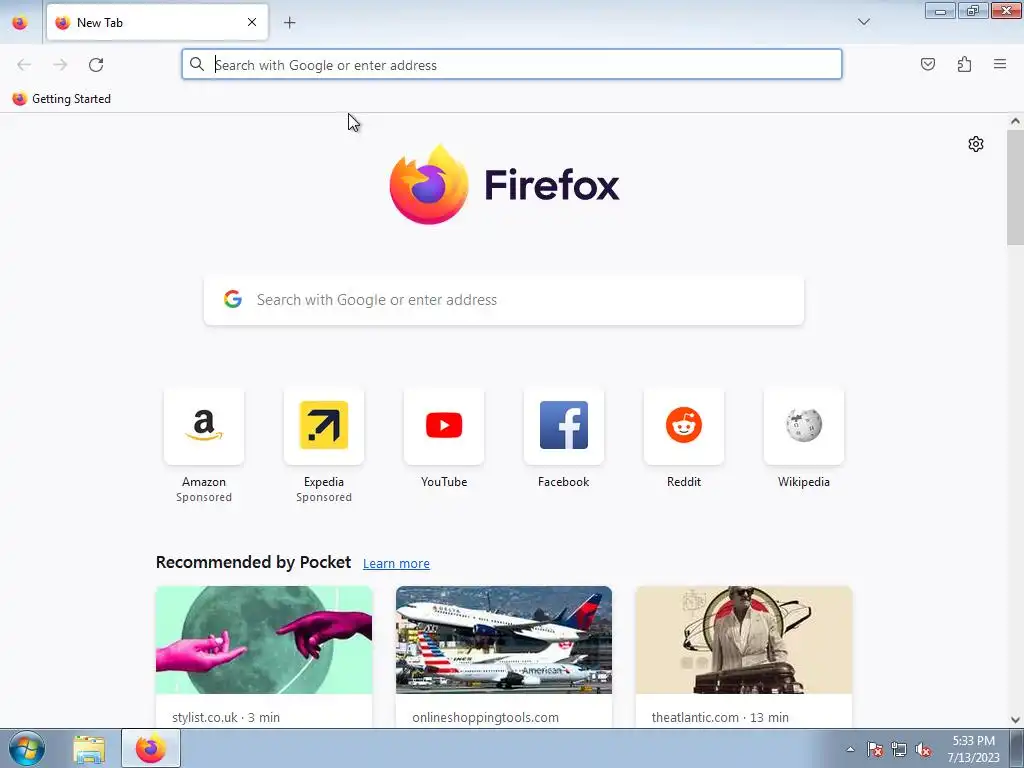Click the muted volume tray icon
The width and height of the screenshot is (1024, 768).
click(x=923, y=750)
